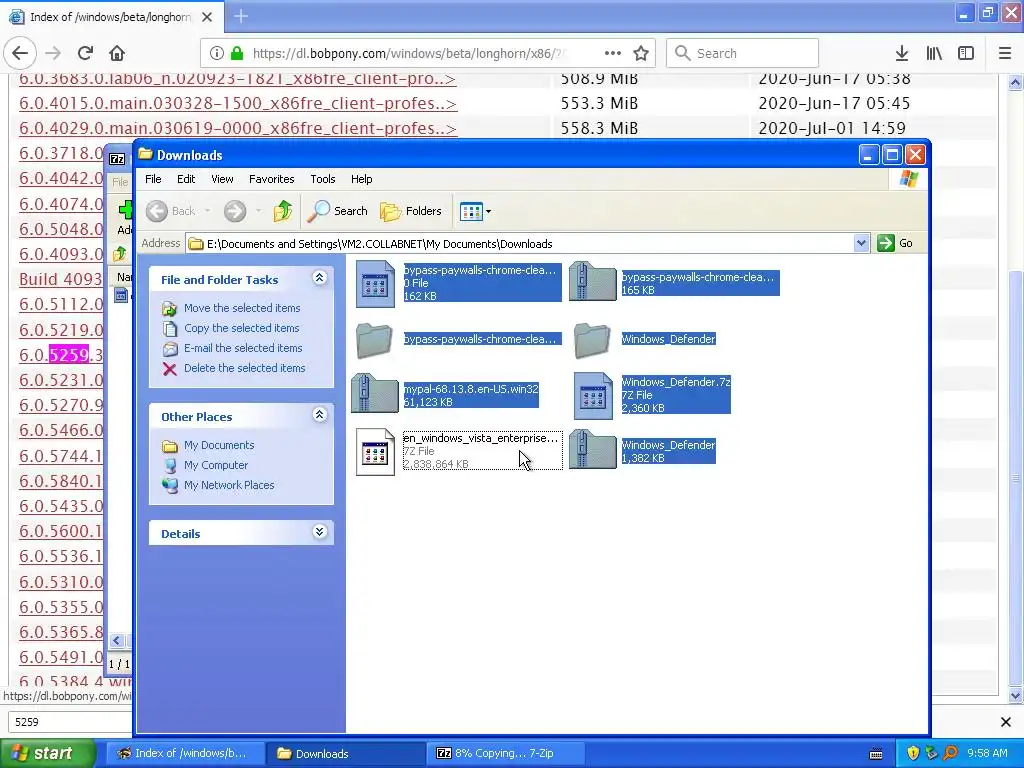
Task: Open My Network Places link
Action: click(229, 485)
